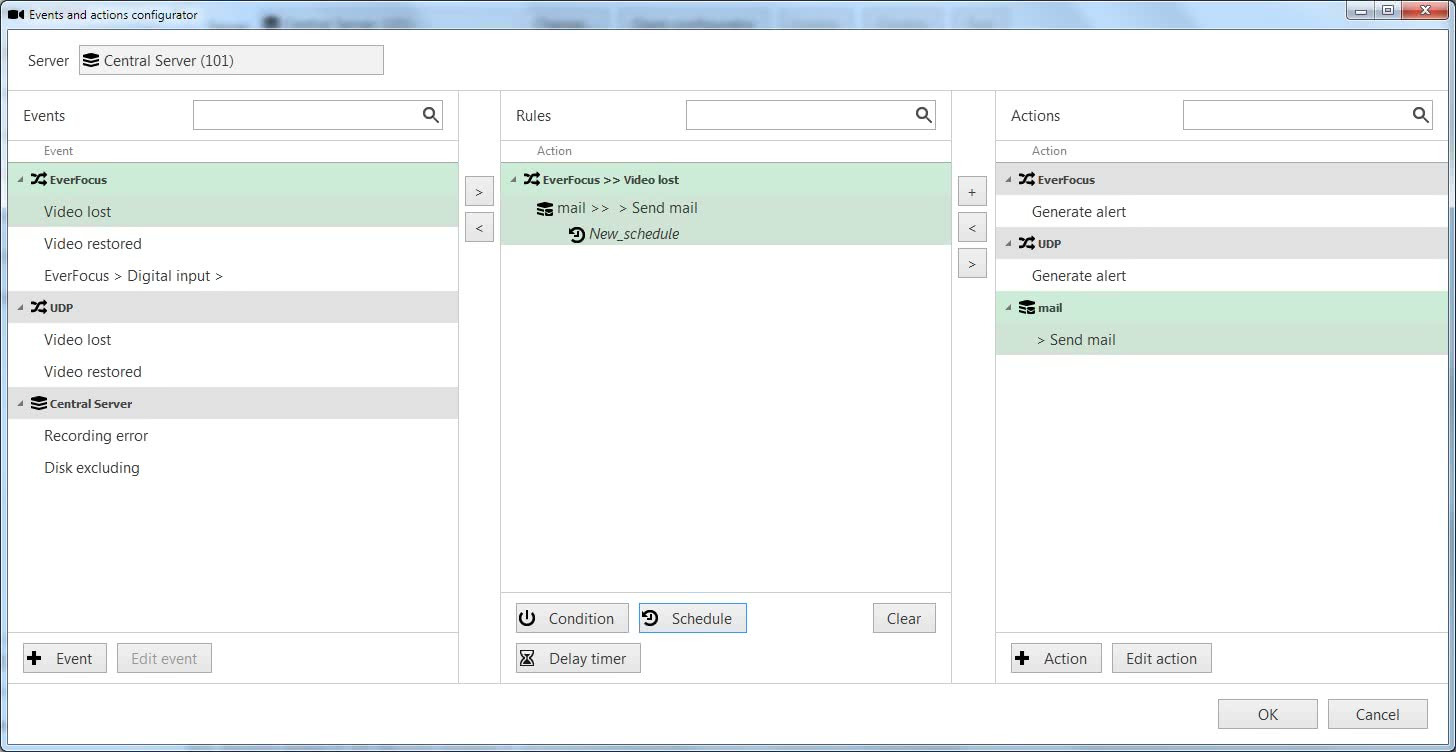Collapse the EverFocus group in Events
This screenshot has width=1456, height=752.
pyautogui.click(x=20, y=180)
